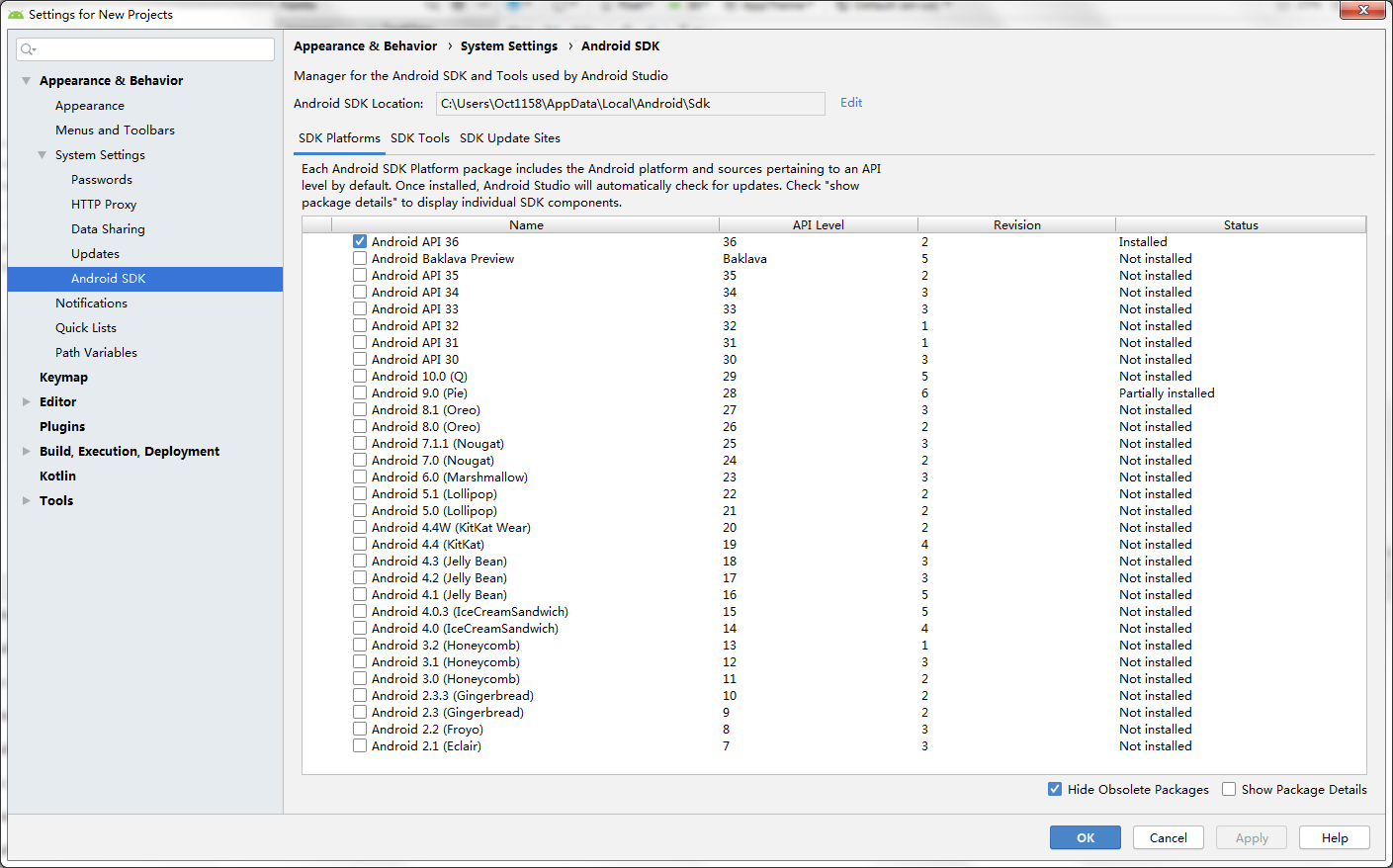Viewport: 1393px width, 868px height.
Task: Select Appearance in settings tree
Action: tap(90, 106)
